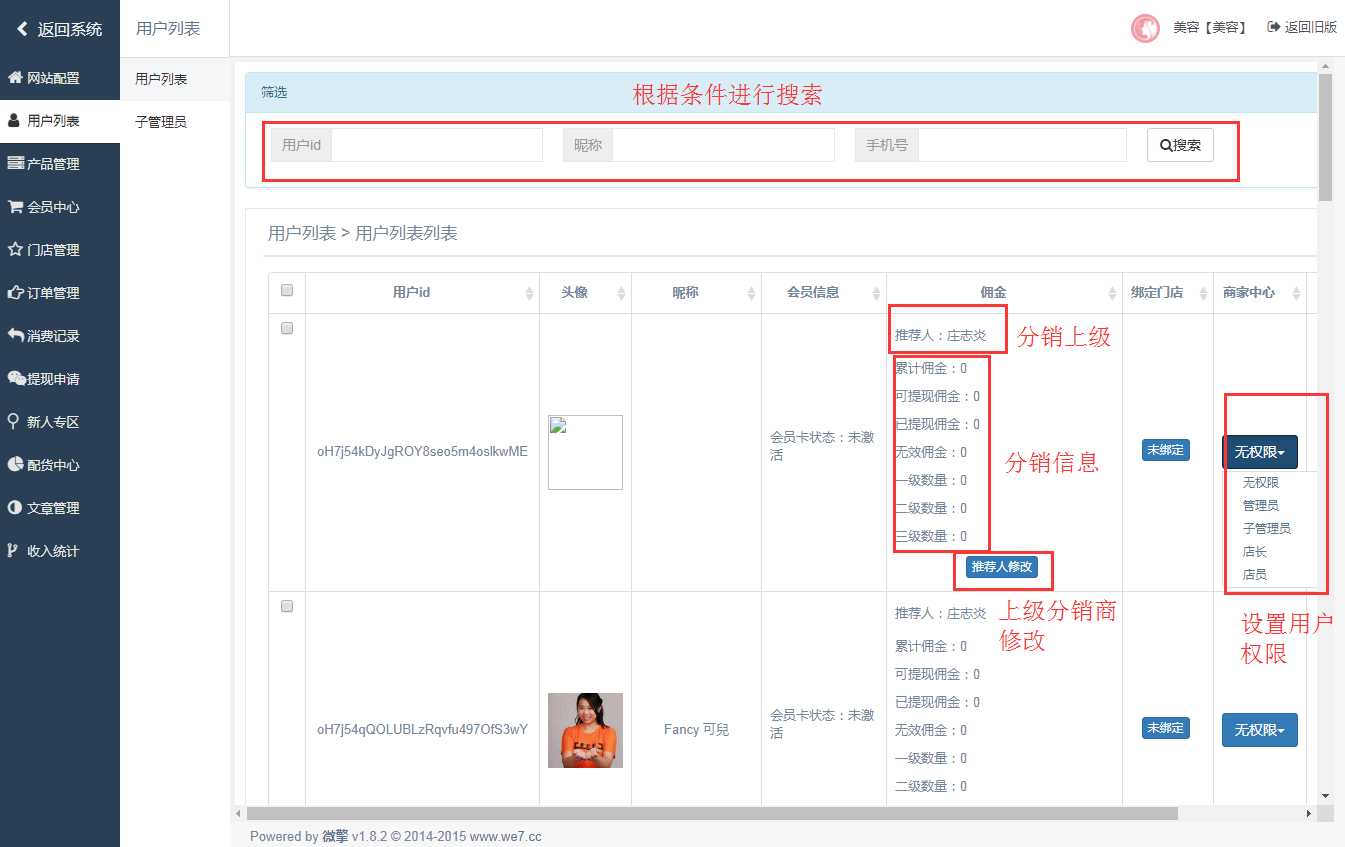Open 网站配置 via its home icon
The image size is (1345, 847).
coord(15,78)
